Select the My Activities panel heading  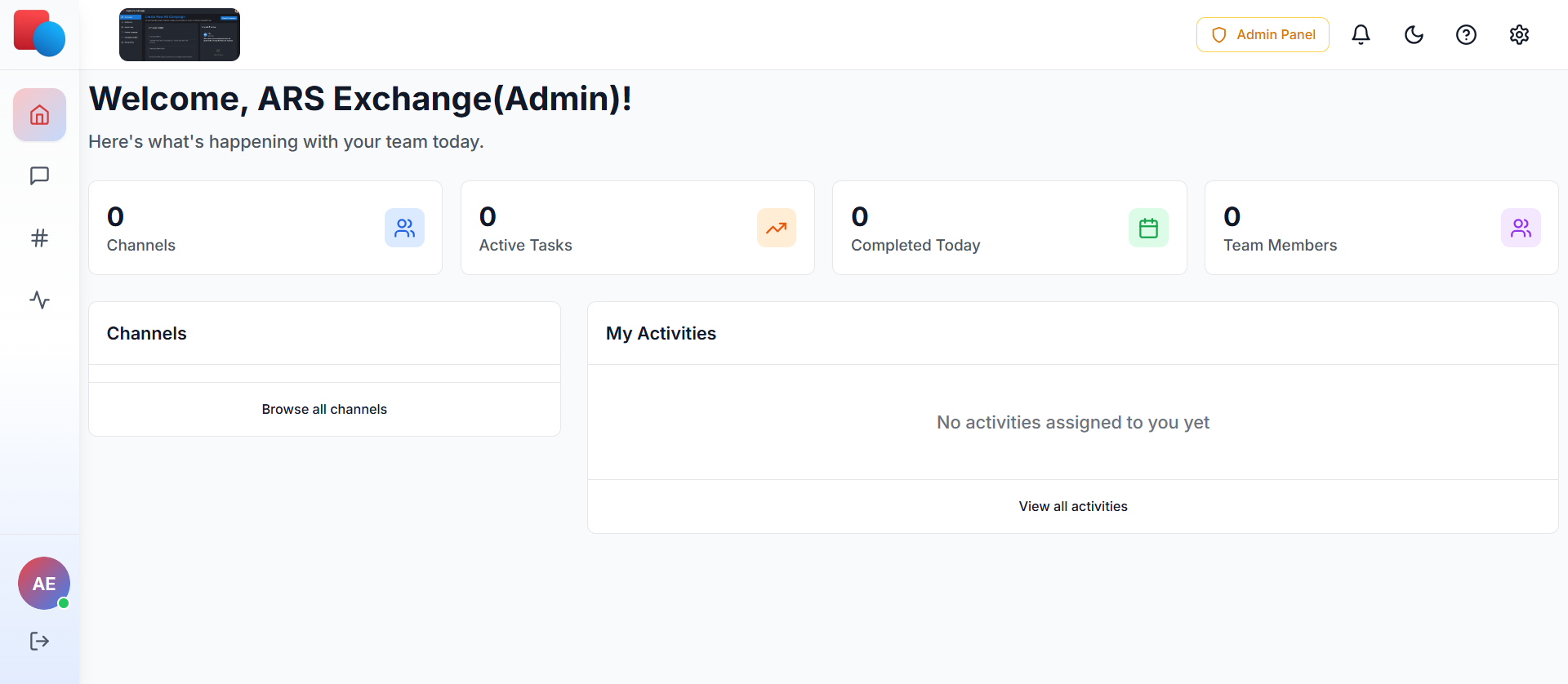tap(661, 333)
